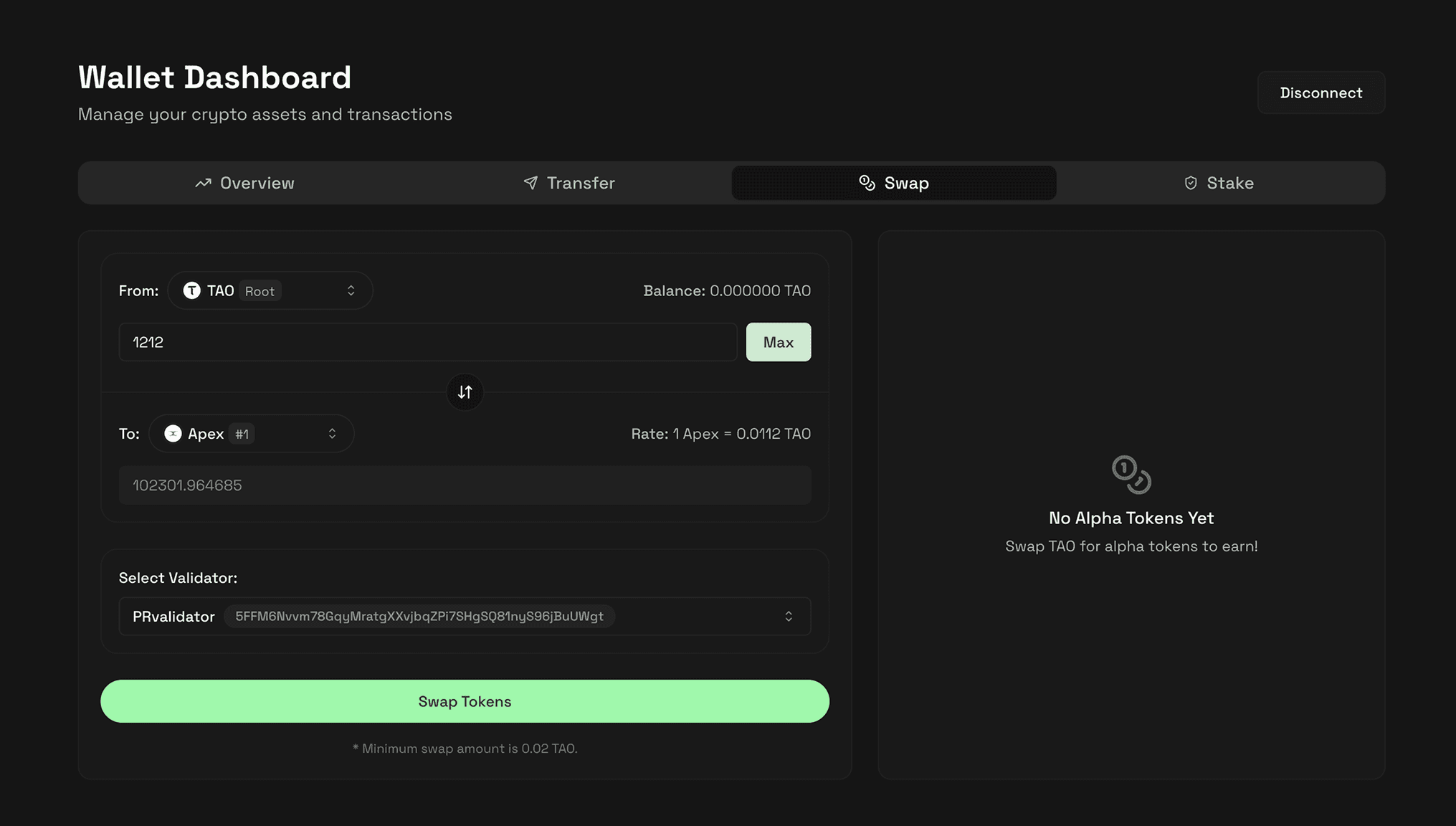Click the coins icon in Swap tab
Viewport: 1456px width, 826px height.
click(x=867, y=183)
